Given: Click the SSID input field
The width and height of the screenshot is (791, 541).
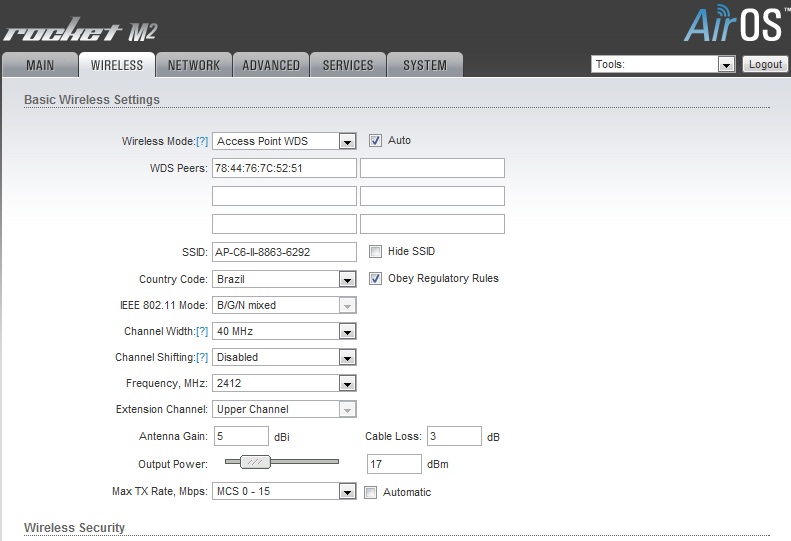Looking at the screenshot, I should (284, 252).
